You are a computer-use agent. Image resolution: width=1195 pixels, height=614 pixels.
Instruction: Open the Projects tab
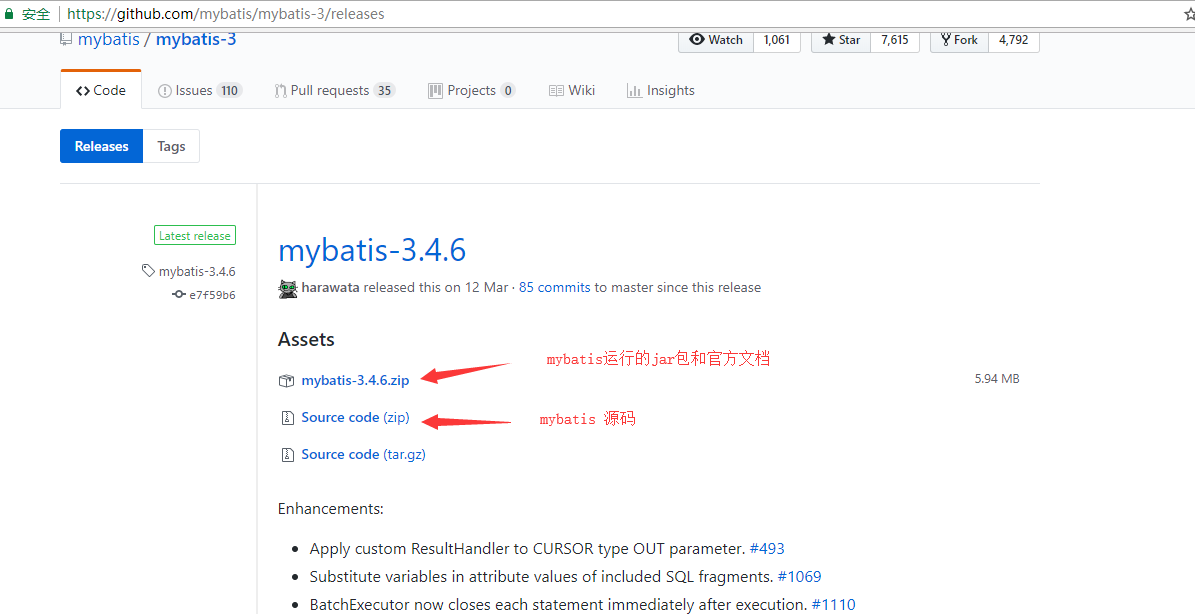pos(472,91)
